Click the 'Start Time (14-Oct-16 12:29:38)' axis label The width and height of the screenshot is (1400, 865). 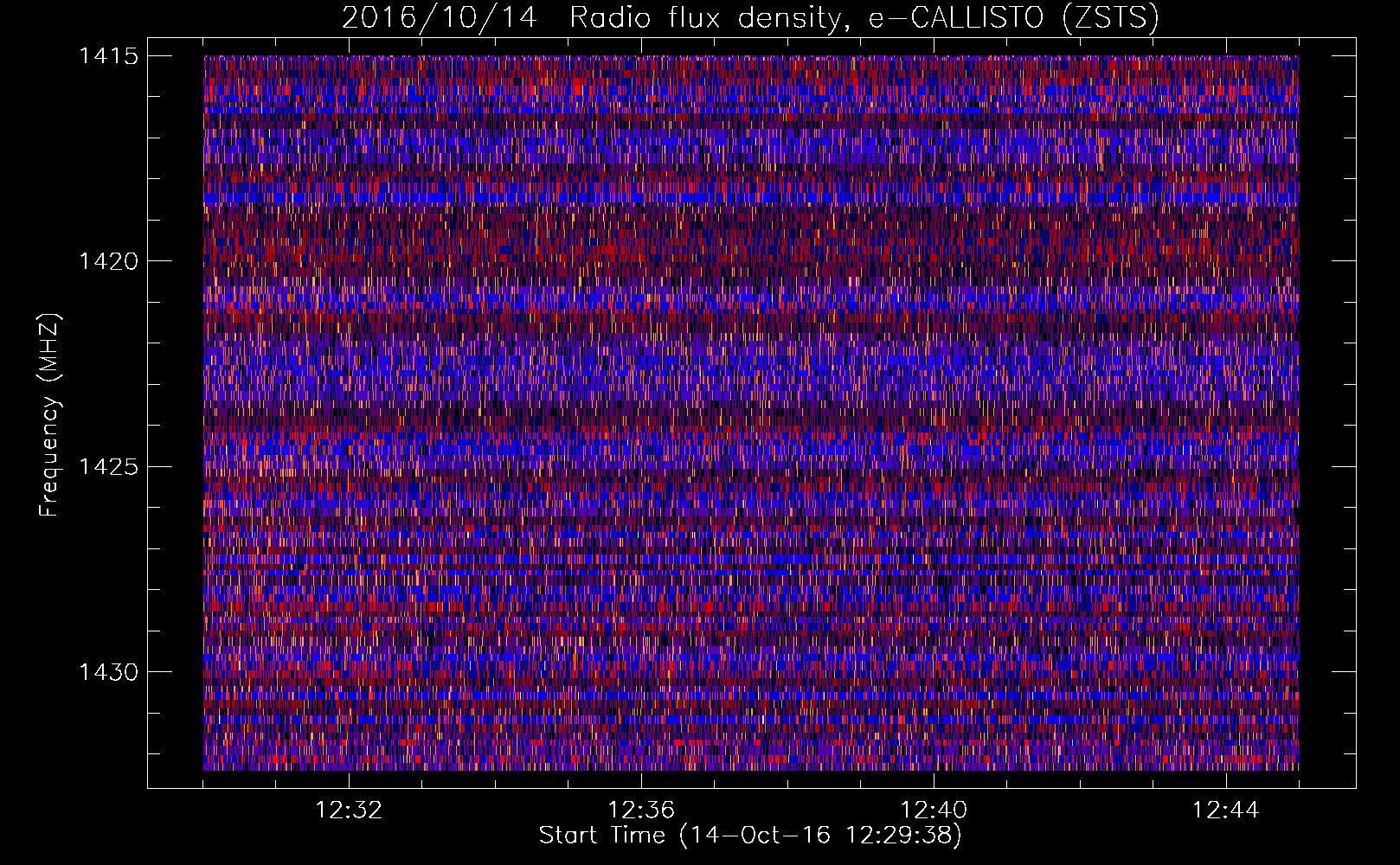coord(750,836)
